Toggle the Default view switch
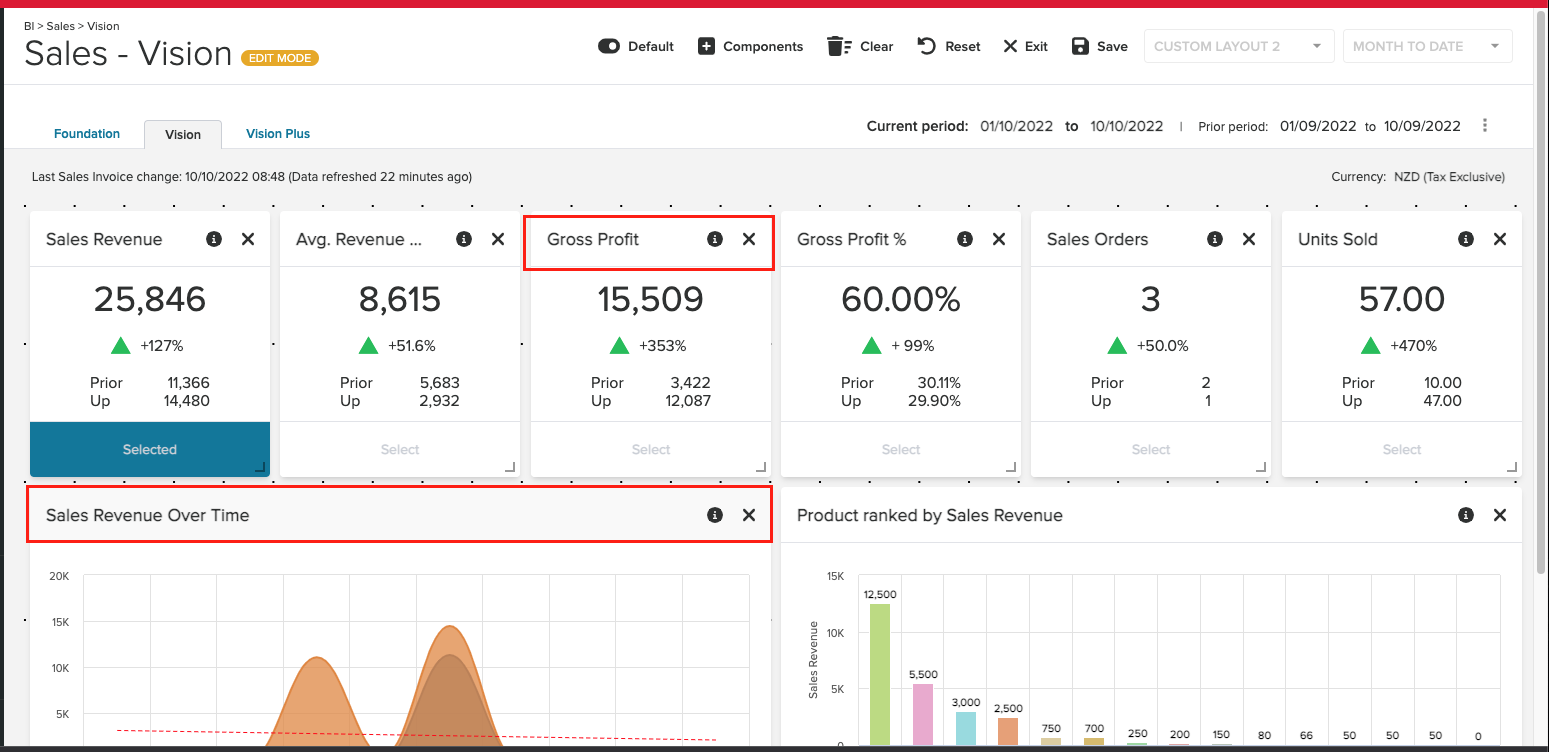This screenshot has width=1549, height=752. pos(608,46)
